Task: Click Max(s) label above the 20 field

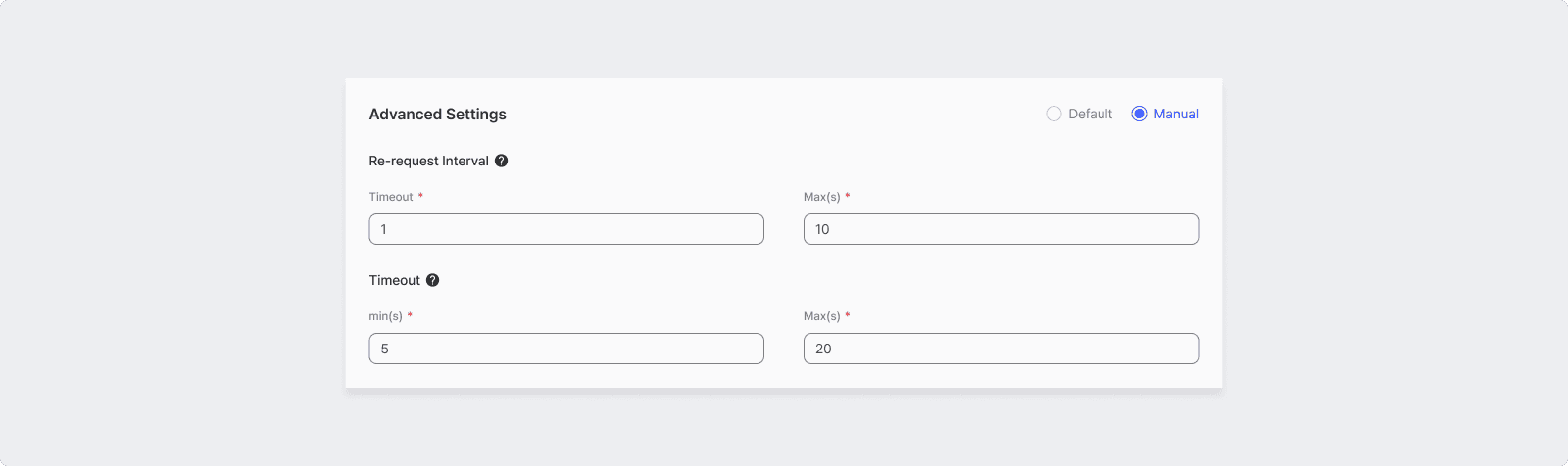Action: pos(822,316)
